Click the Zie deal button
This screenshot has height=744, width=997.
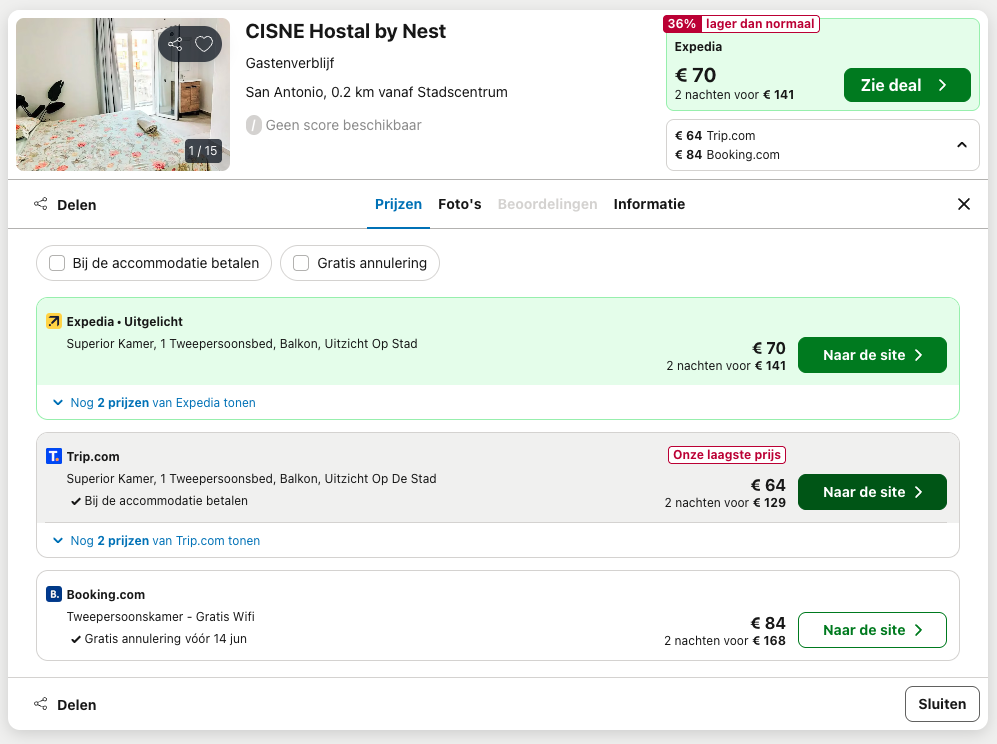907,85
